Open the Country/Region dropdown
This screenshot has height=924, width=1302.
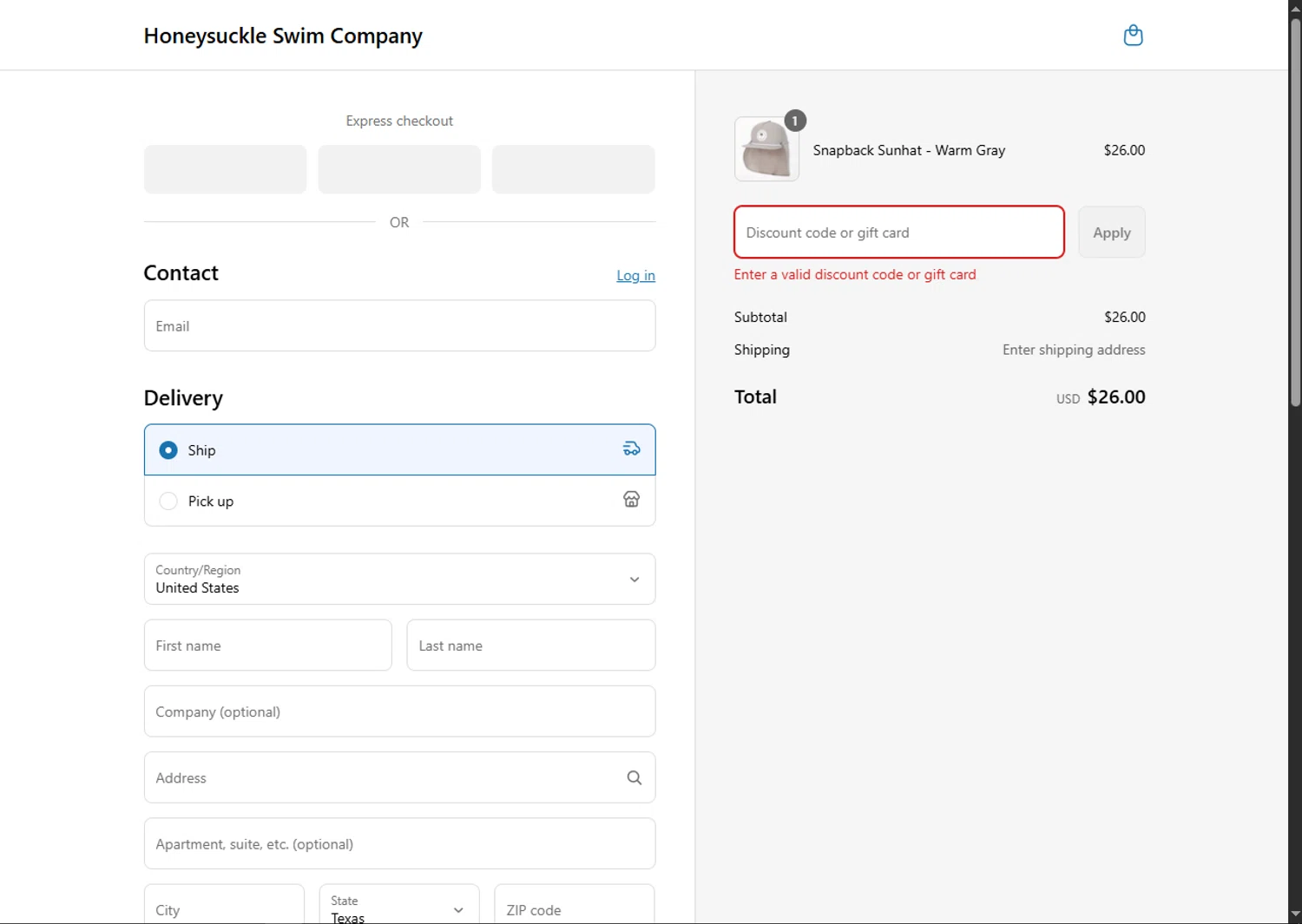[x=399, y=579]
